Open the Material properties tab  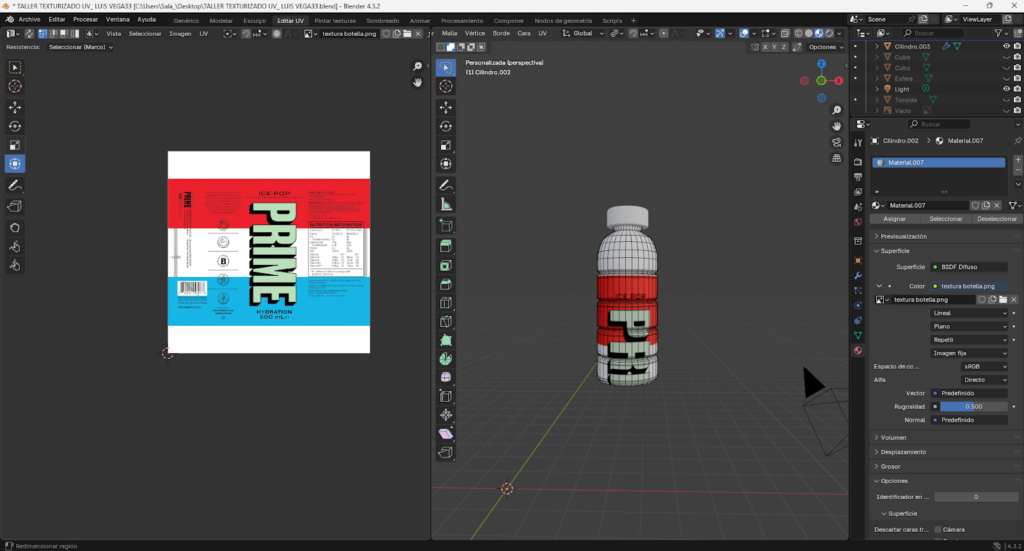coord(858,351)
